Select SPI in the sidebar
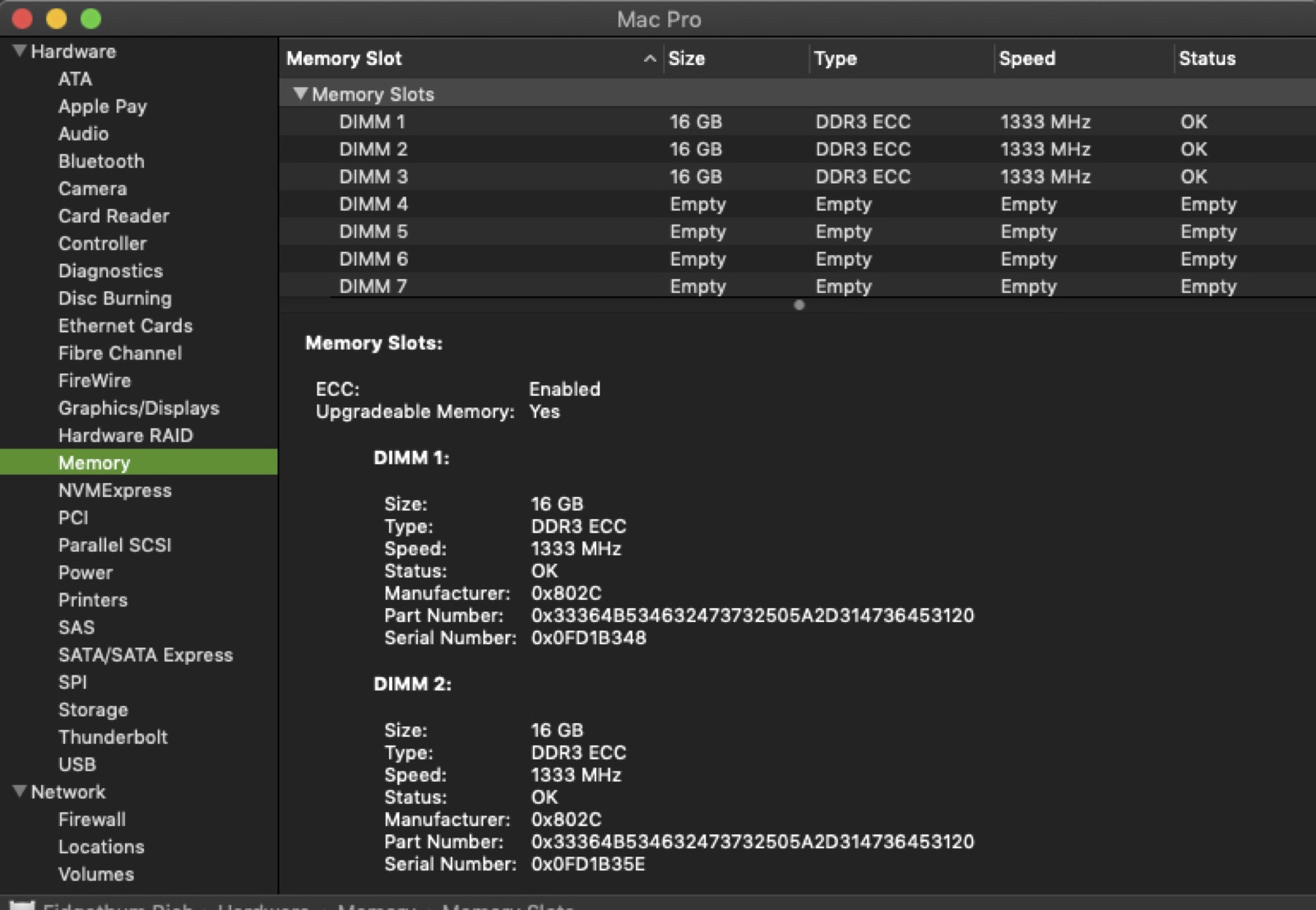Image resolution: width=1316 pixels, height=910 pixels. (72, 682)
